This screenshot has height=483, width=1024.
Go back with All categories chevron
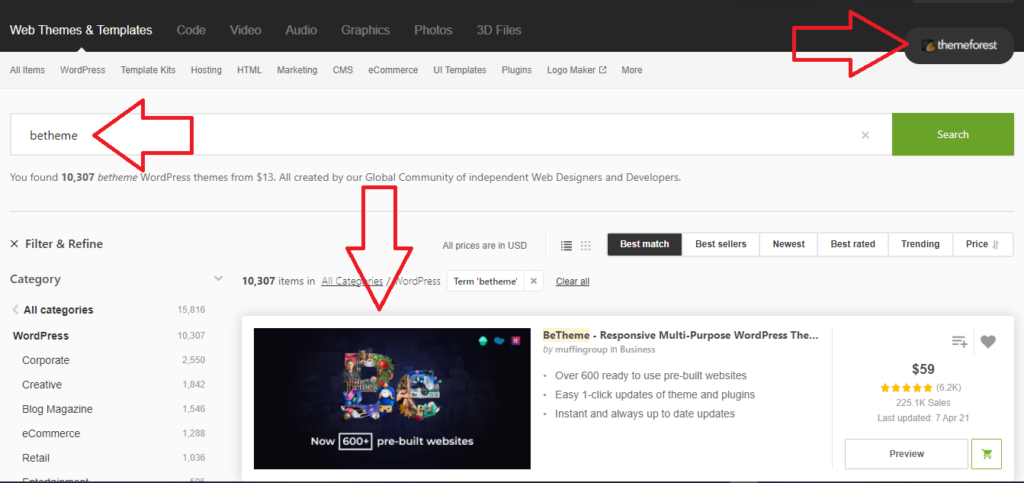16,310
